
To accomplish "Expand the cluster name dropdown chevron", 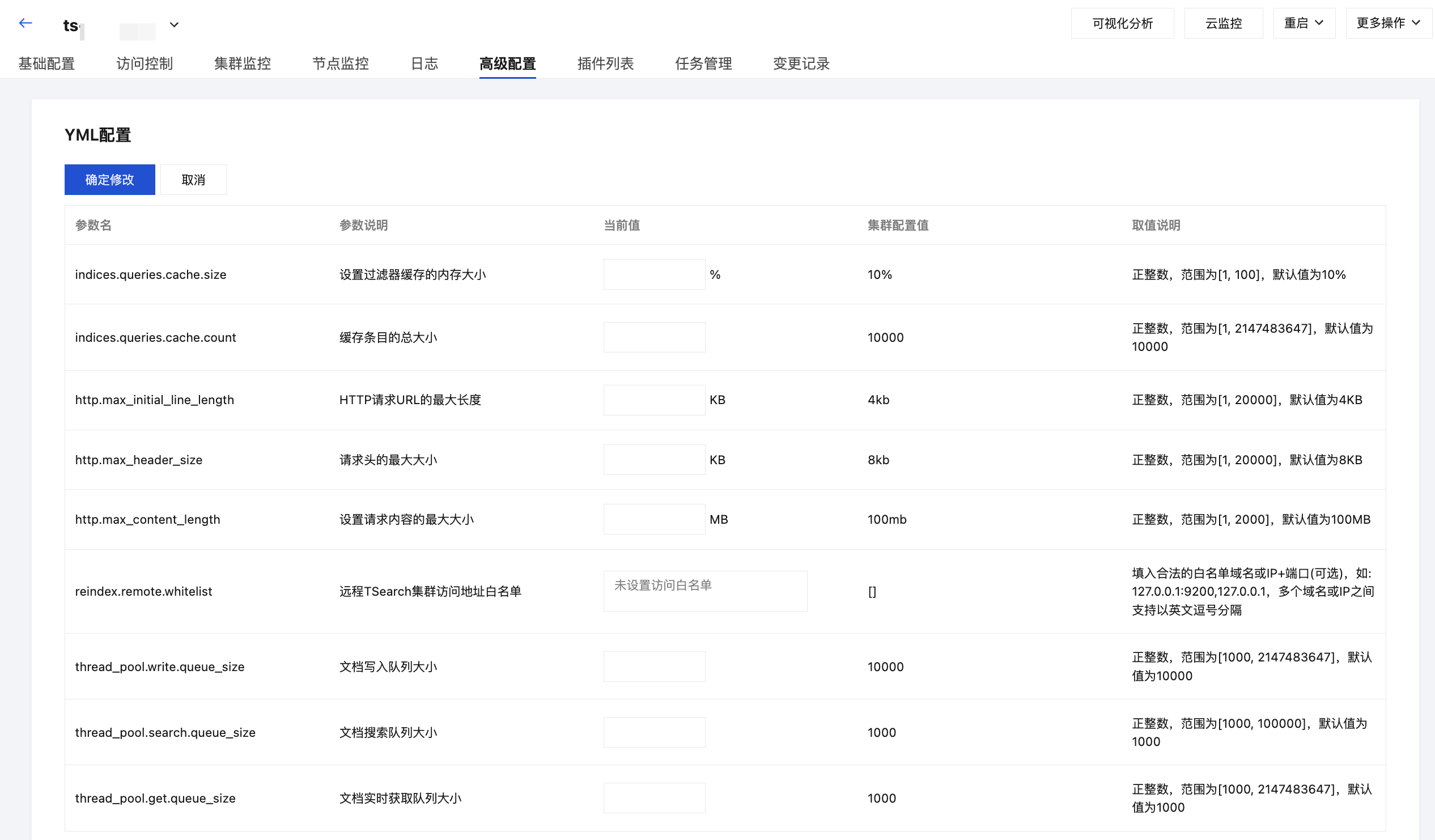I will coord(174,24).
